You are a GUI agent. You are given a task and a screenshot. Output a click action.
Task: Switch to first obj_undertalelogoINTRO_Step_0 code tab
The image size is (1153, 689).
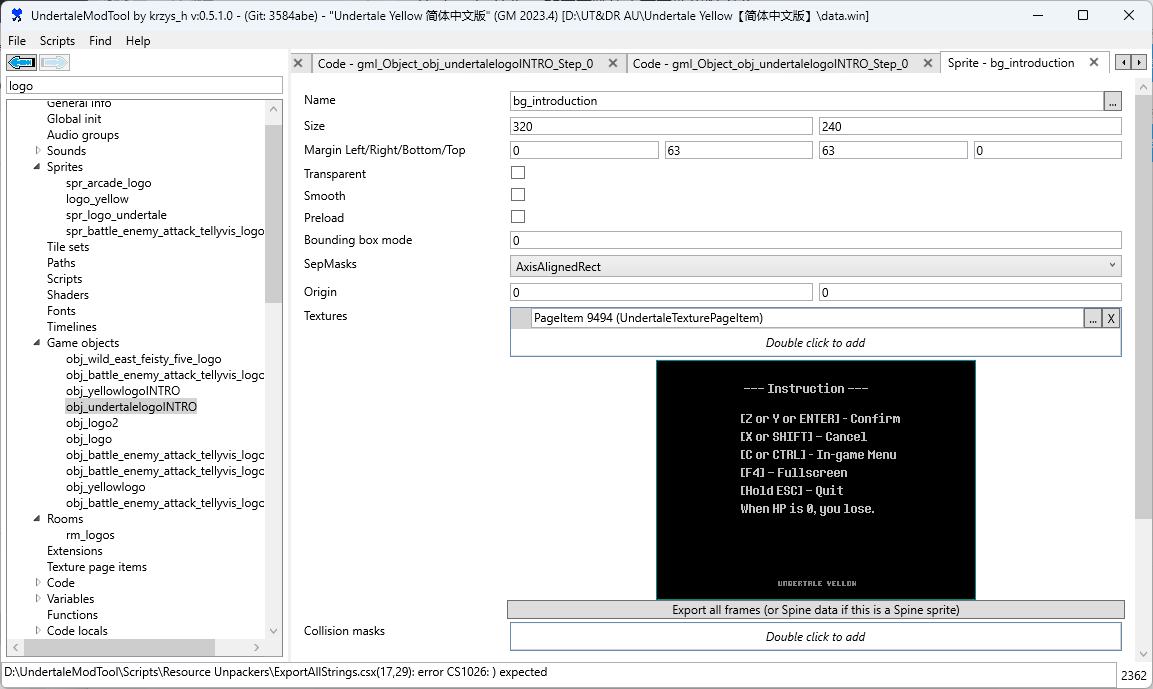click(455, 63)
